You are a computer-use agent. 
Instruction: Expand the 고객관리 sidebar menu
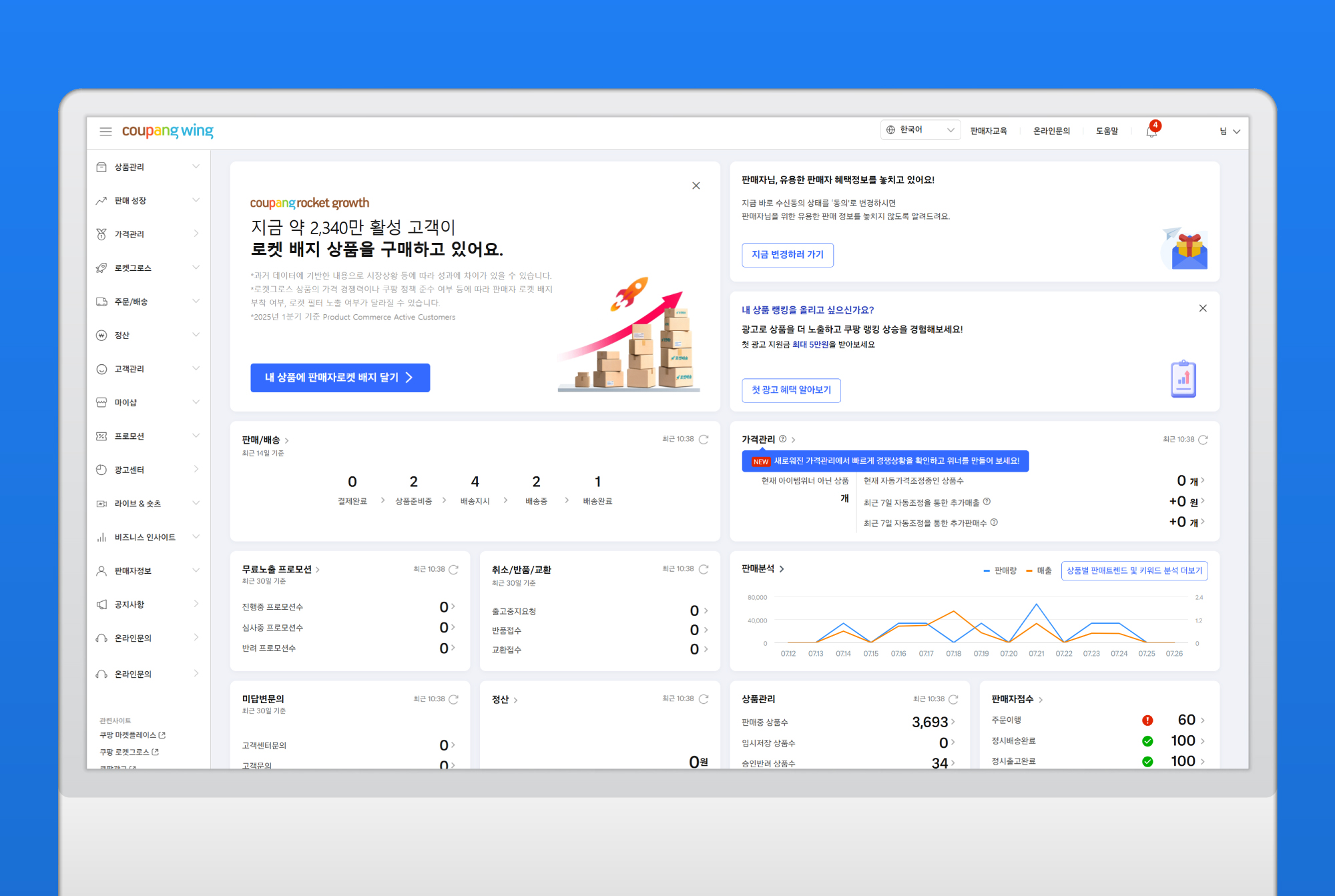(x=196, y=369)
